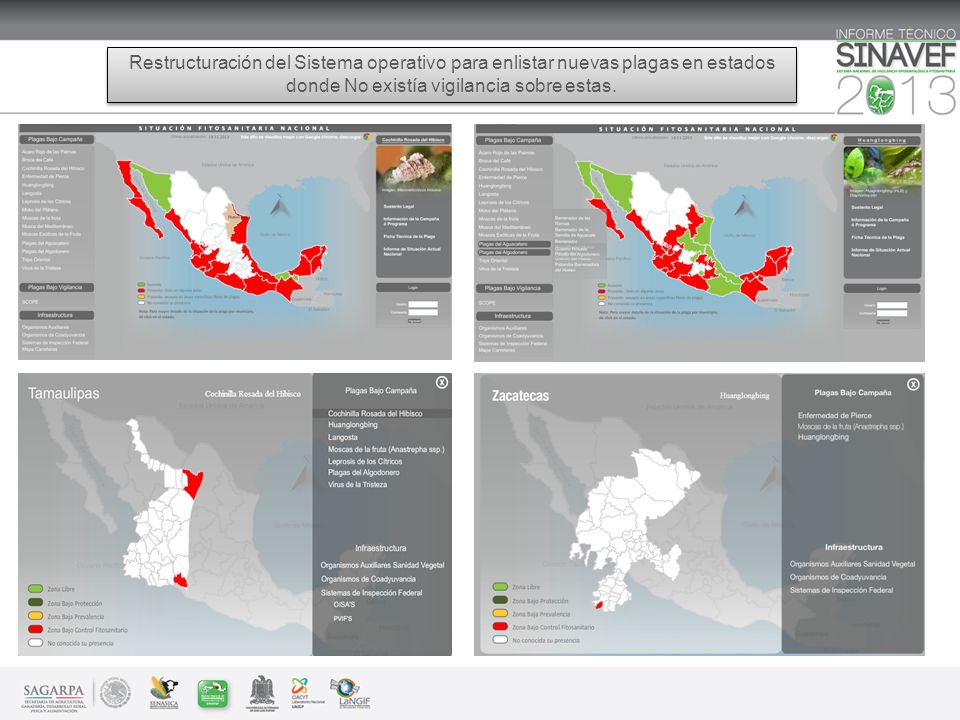Viewport: 960px width, 720px height.
Task: Open Sustento Legal in Cochinilla Rosada info panel
Action: pos(399,207)
